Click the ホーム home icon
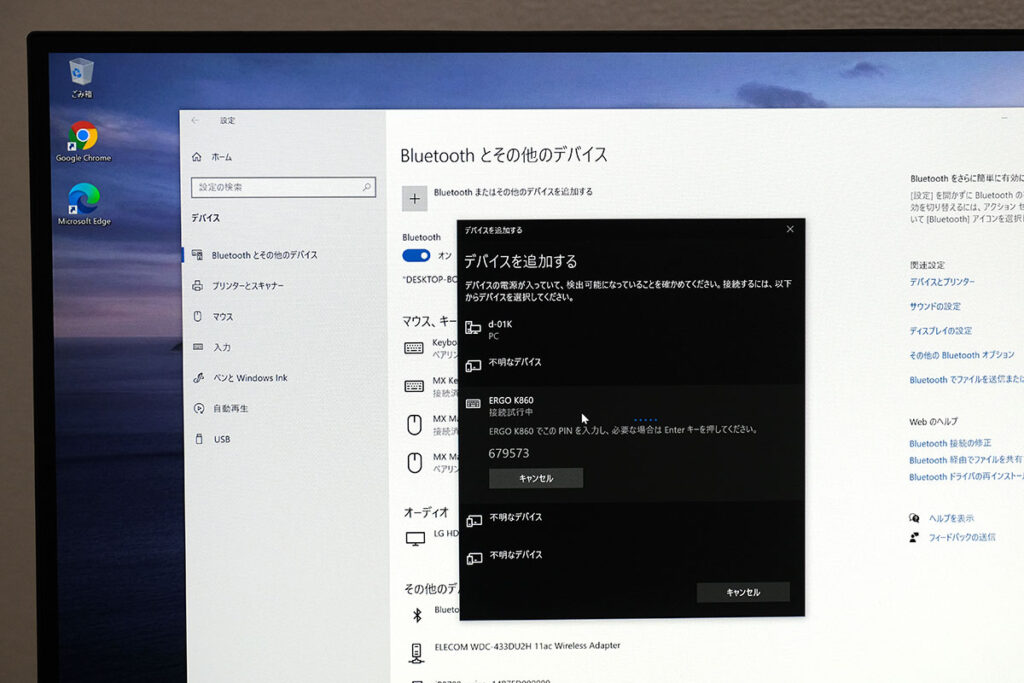 pyautogui.click(x=197, y=157)
